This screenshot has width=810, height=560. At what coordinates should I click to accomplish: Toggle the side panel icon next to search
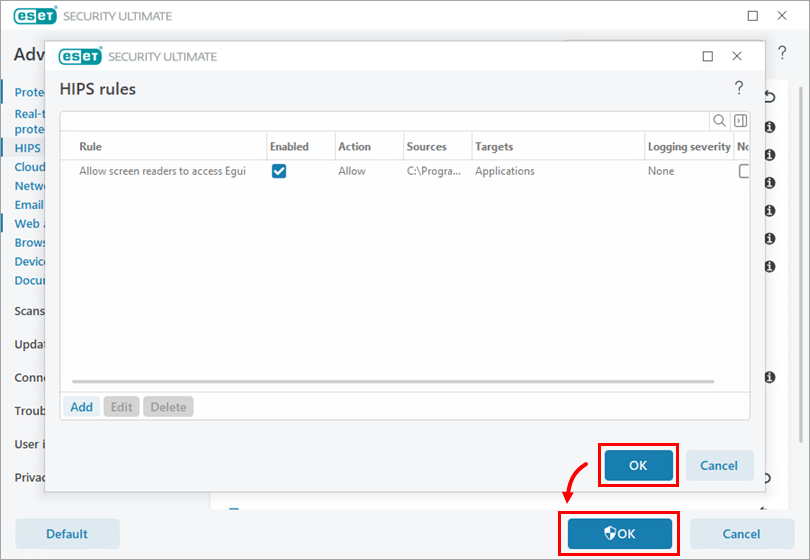pyautogui.click(x=740, y=121)
